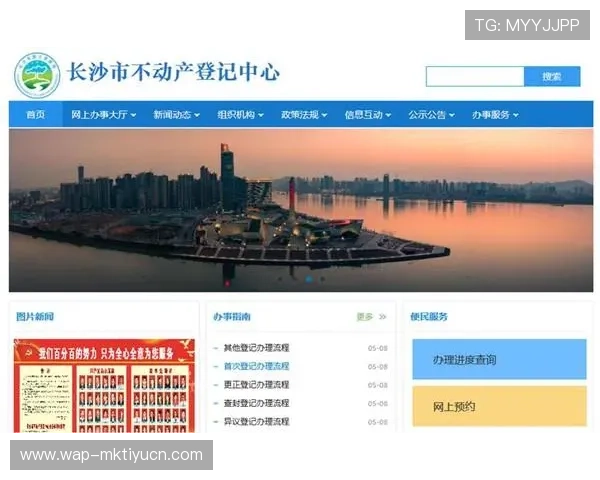Open 办理进度查询 blue service button
This screenshot has height=480, width=600.
coord(499,359)
